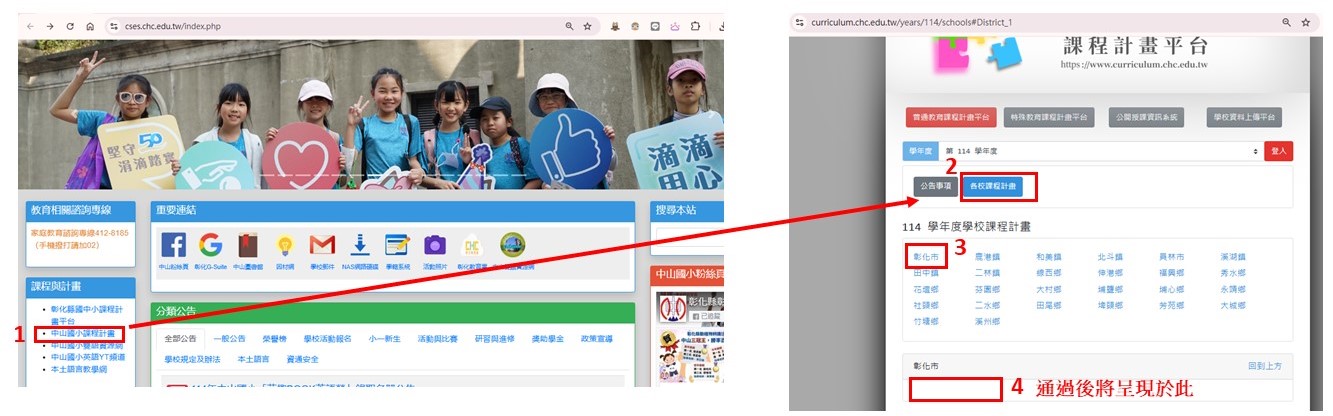The width and height of the screenshot is (1333, 416).
Task: Open the 本土語言教學網 link
Action: [x=79, y=369]
